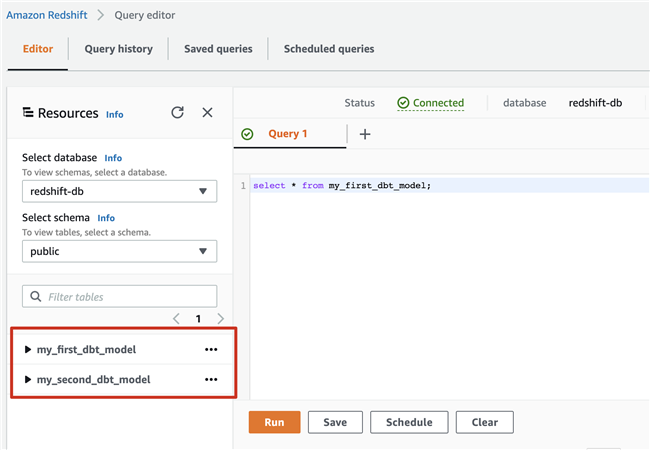Image resolution: width=650 pixels, height=450 pixels.
Task: Click the Schedule button
Action: coord(409,423)
